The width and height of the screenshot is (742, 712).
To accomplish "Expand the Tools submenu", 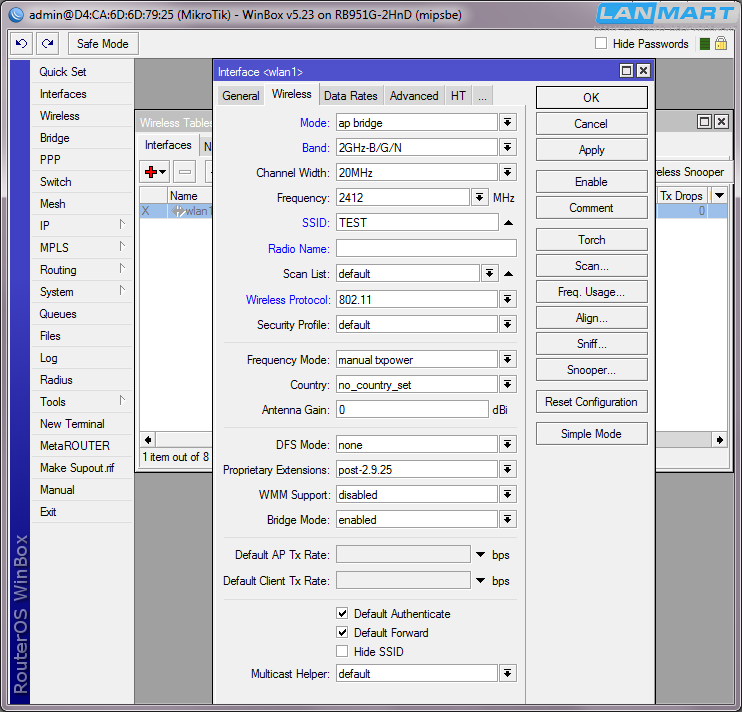I will tap(81, 402).
